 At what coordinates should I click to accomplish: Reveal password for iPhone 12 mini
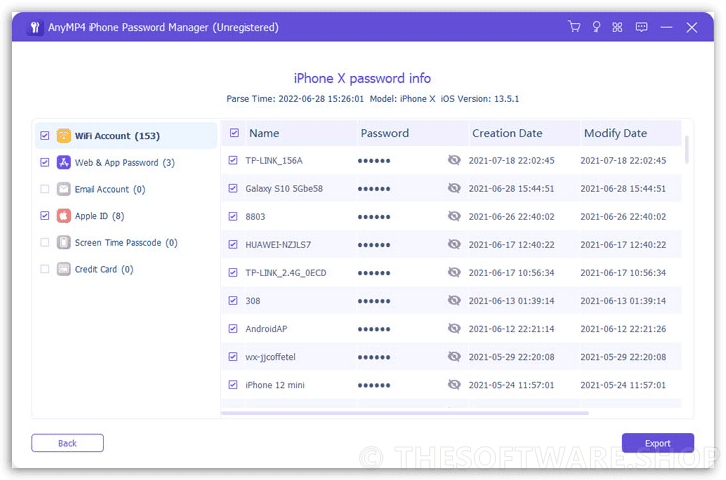tap(454, 385)
